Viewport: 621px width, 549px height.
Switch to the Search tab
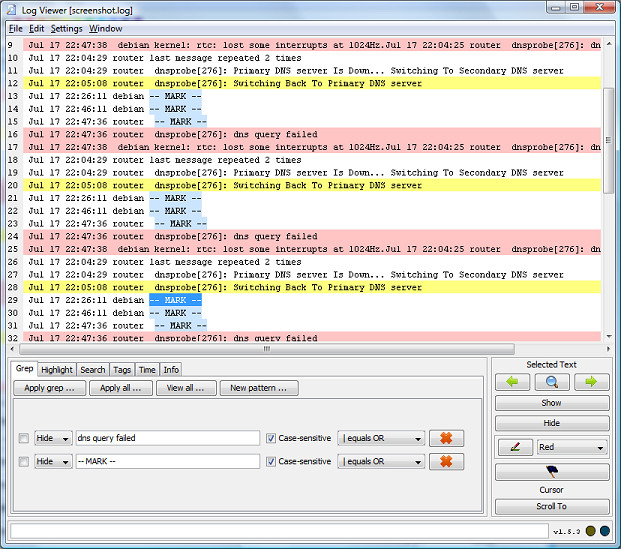tap(93, 370)
